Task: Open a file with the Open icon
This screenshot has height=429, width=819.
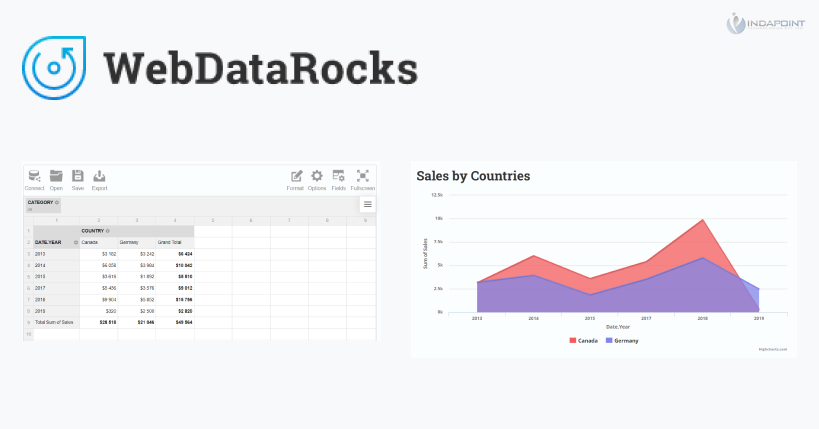Action: click(56, 177)
